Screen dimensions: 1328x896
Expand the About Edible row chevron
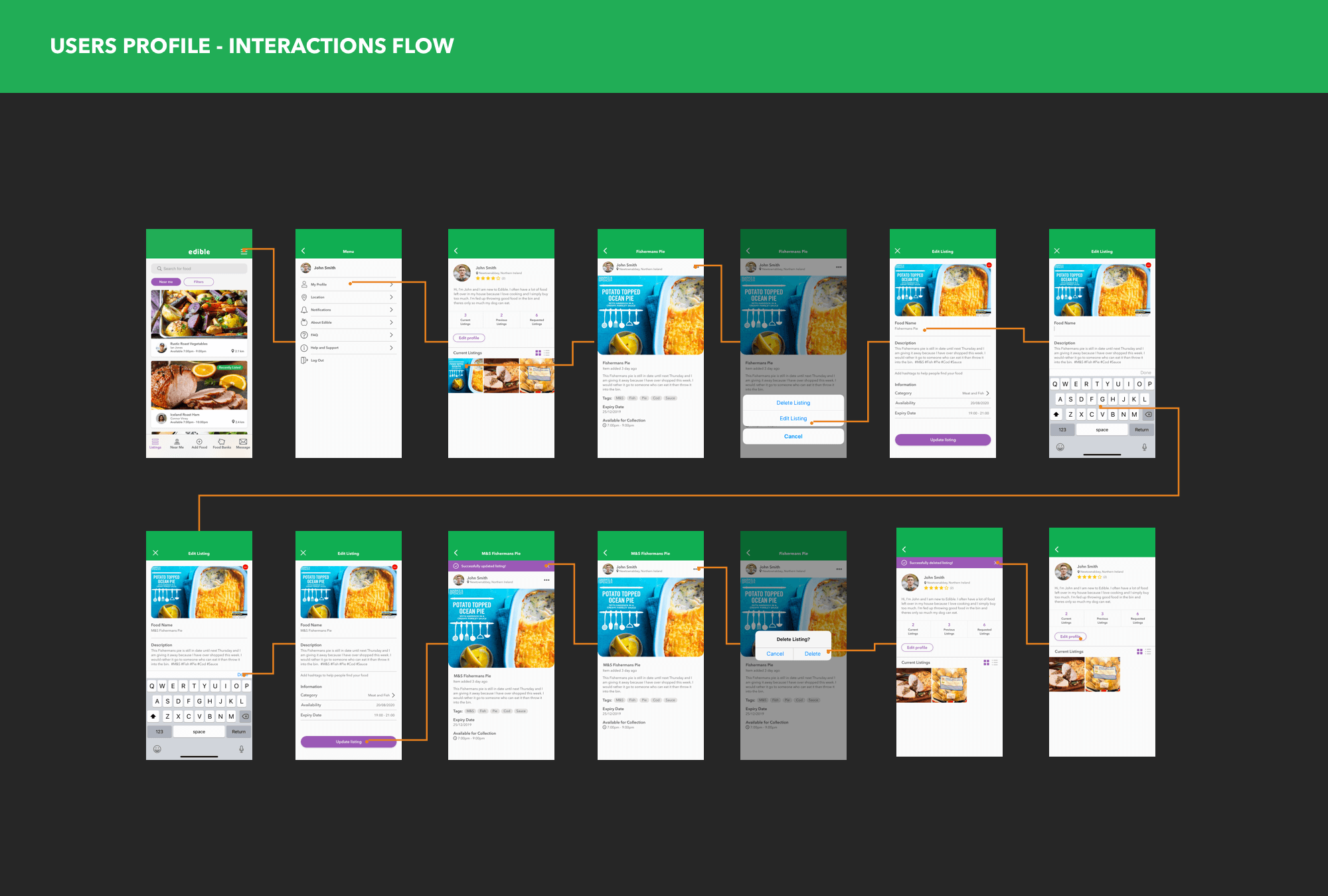tap(391, 323)
